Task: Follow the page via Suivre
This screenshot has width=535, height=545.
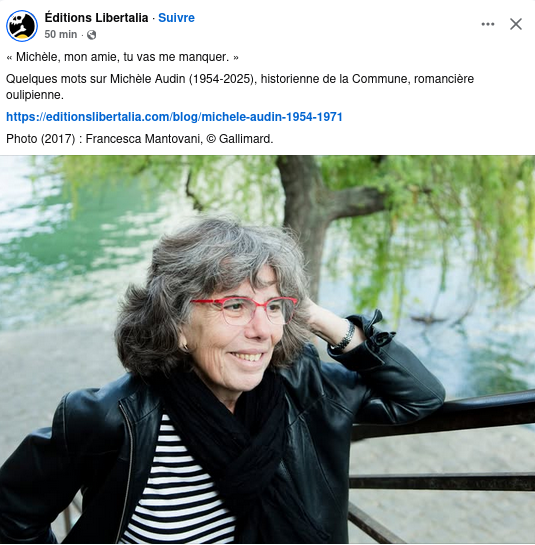Action: click(x=176, y=18)
